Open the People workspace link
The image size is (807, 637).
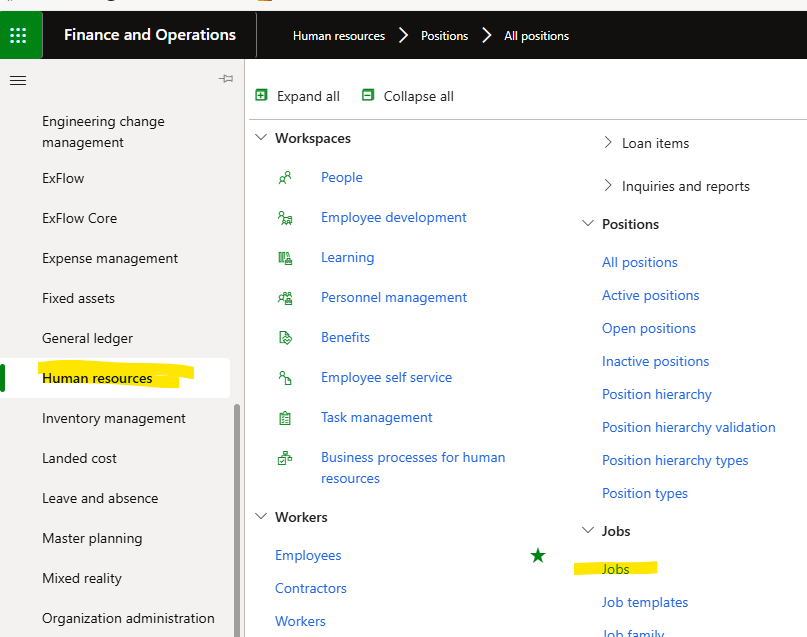click(x=342, y=178)
